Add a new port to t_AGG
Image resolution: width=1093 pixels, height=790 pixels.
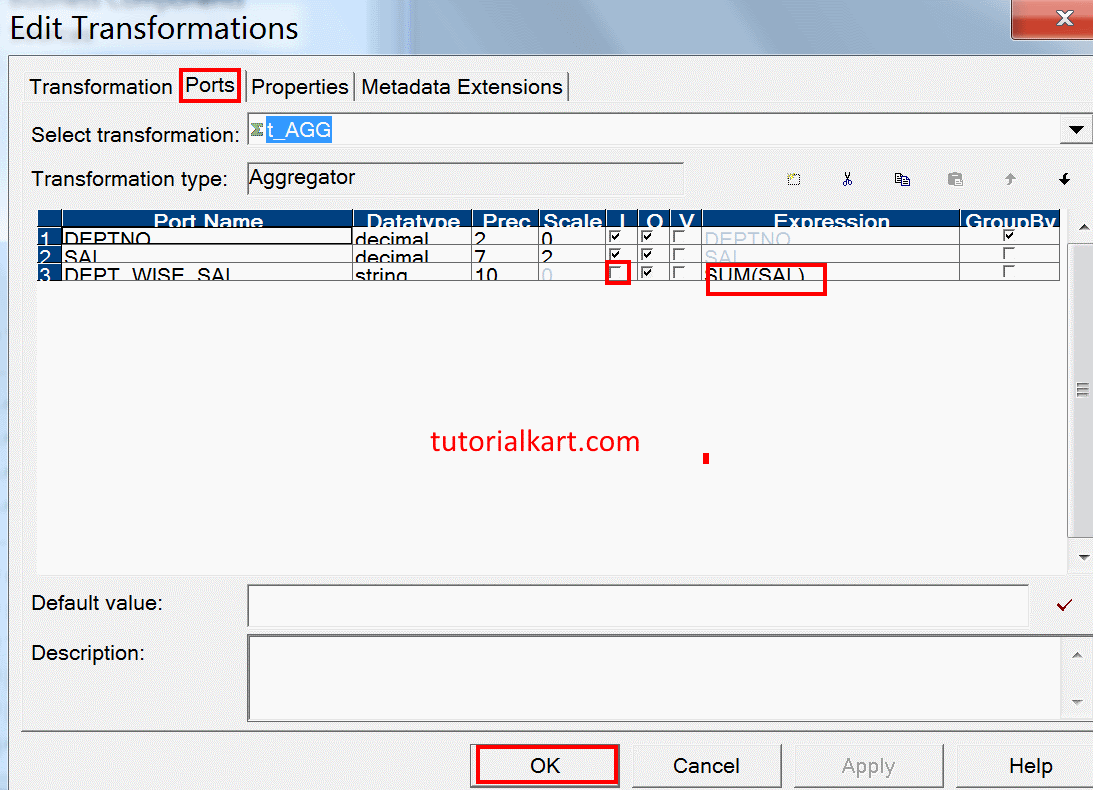pyautogui.click(x=793, y=179)
